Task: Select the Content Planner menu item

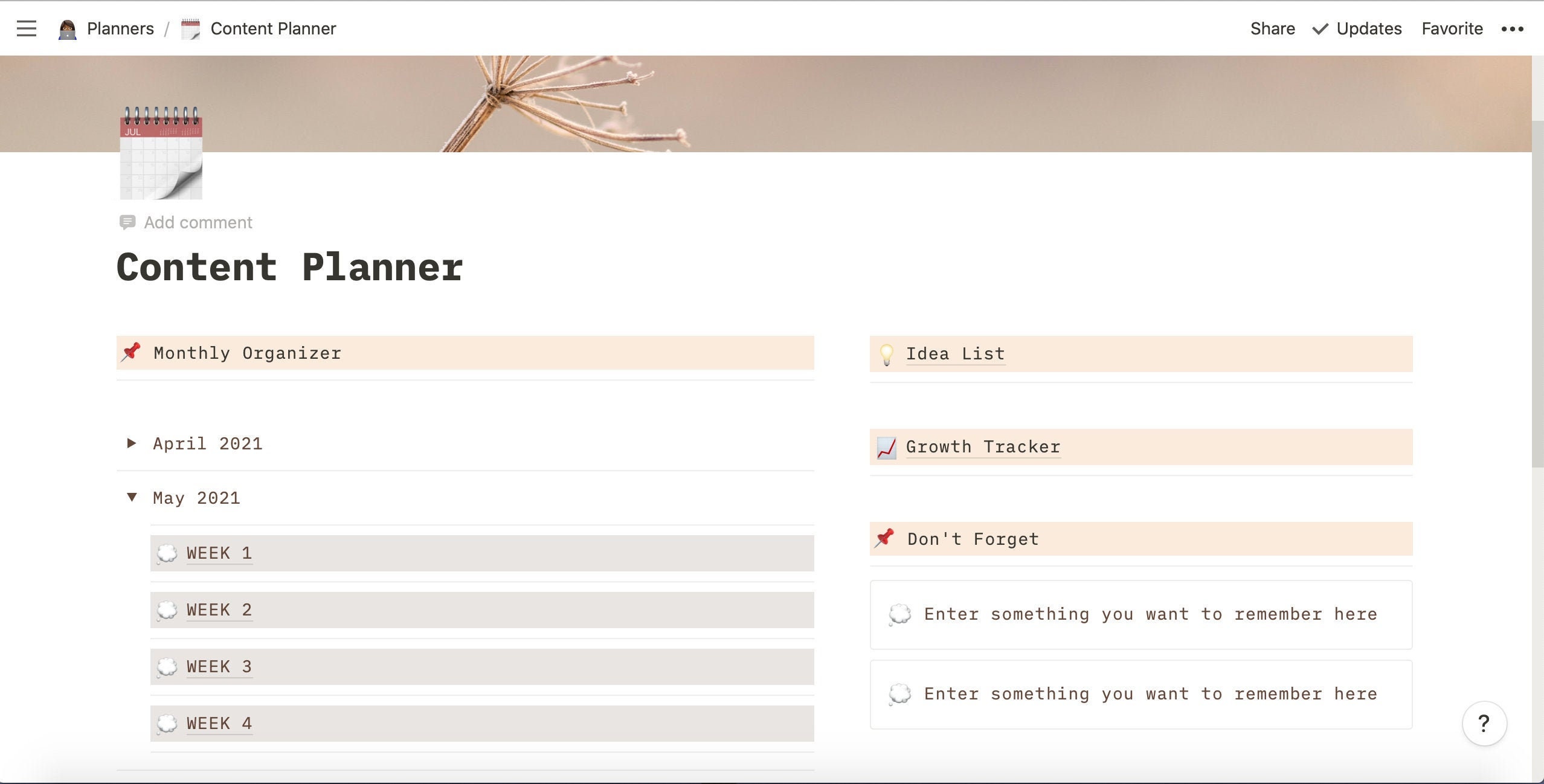Action: tap(272, 27)
